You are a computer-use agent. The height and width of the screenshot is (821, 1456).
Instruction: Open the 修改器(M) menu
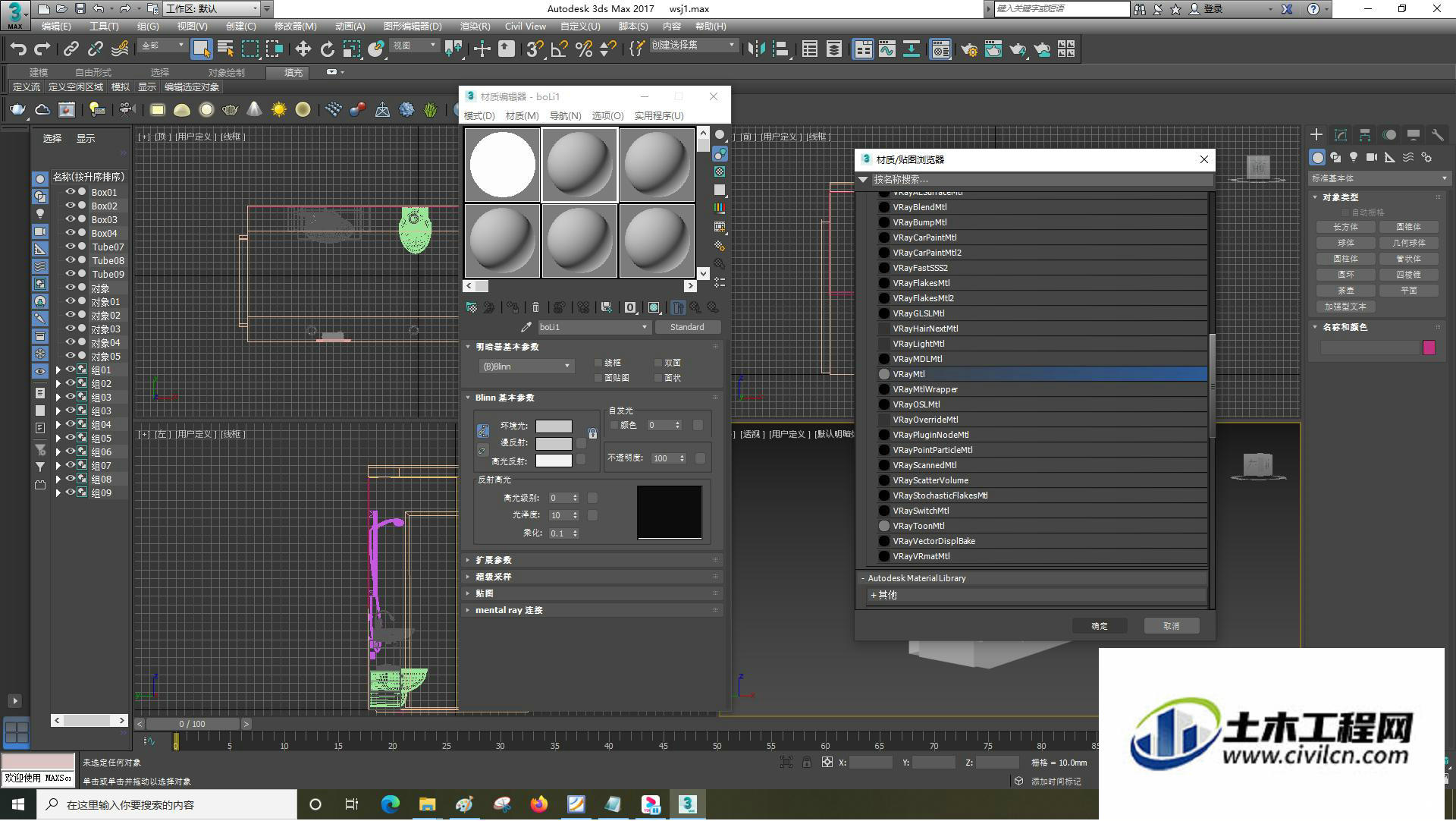(x=295, y=26)
